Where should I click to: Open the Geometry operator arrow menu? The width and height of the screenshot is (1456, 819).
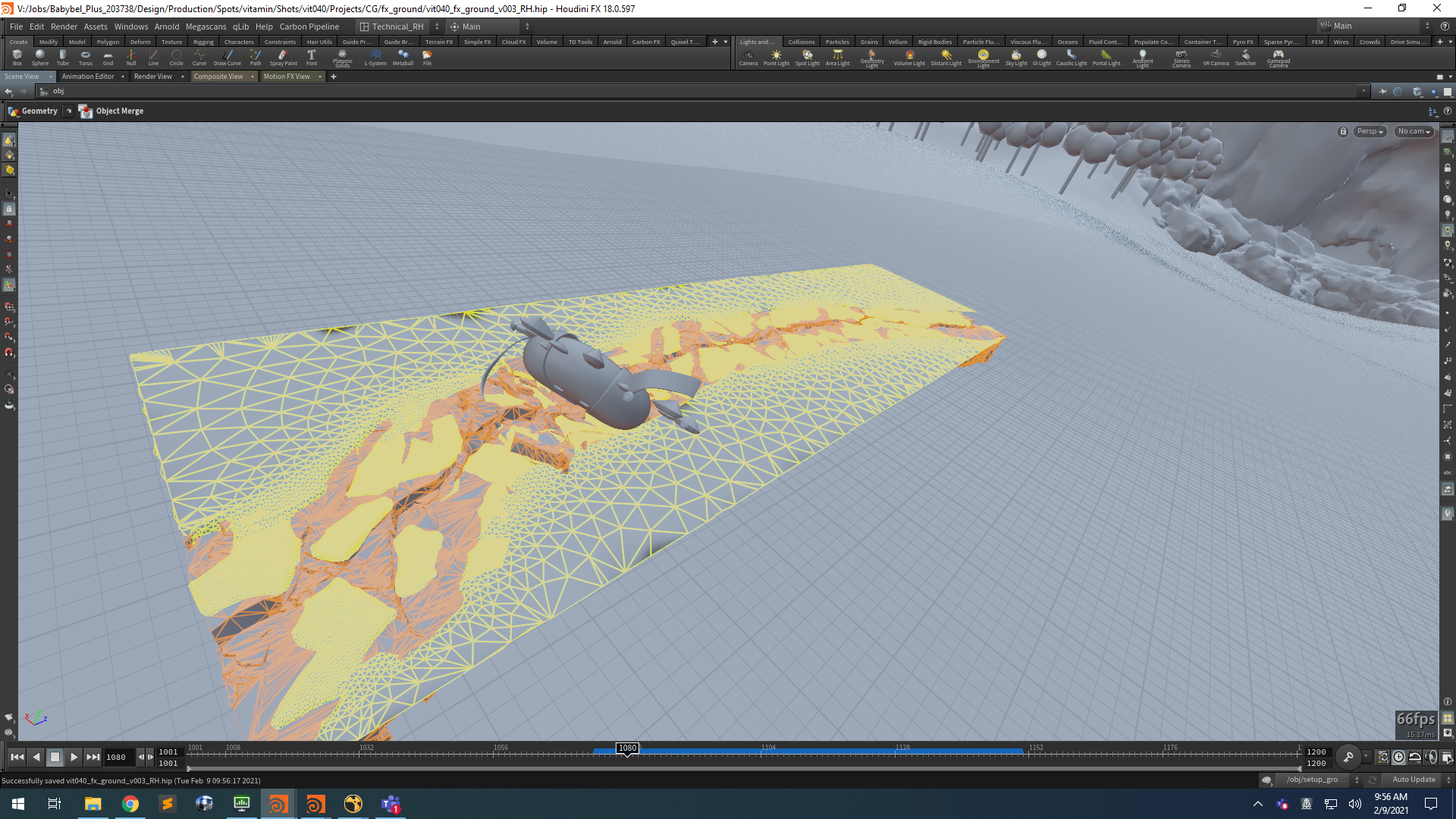click(x=68, y=111)
